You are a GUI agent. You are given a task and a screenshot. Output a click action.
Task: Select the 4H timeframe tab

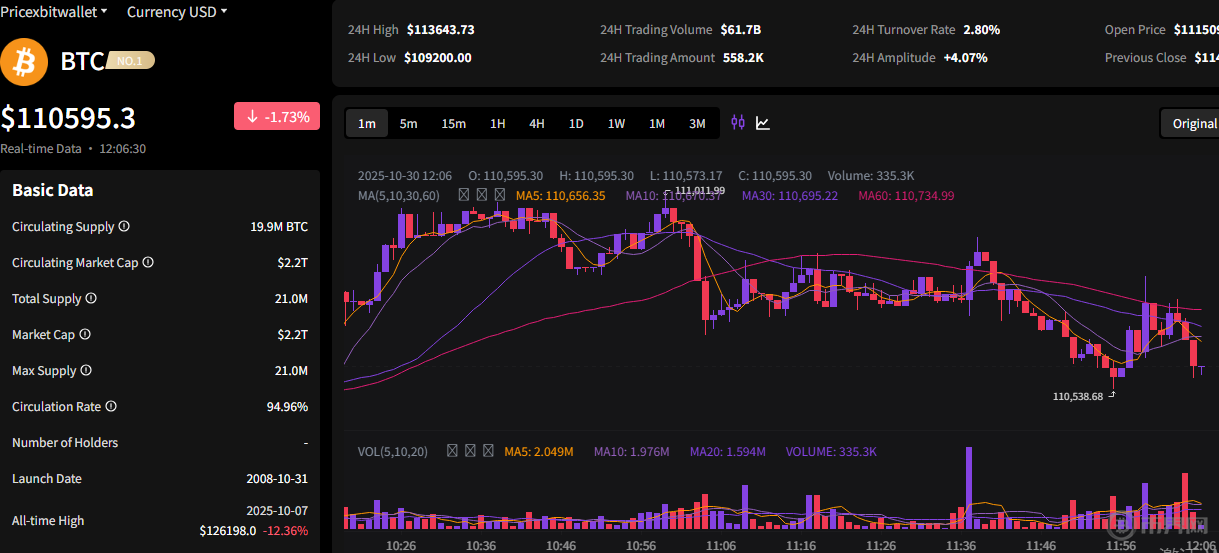[537, 124]
